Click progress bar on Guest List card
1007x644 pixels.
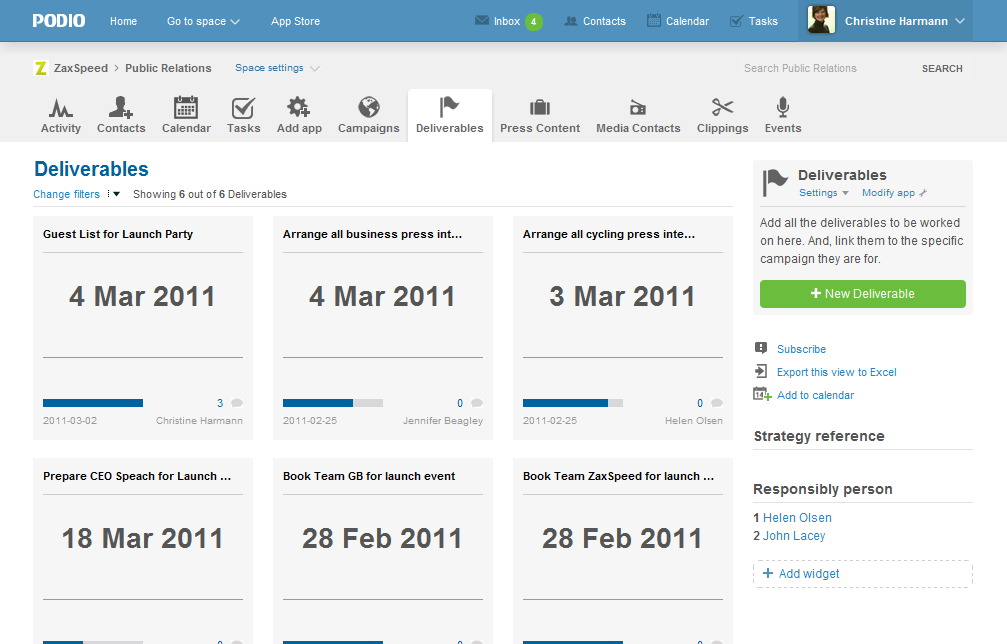tap(93, 403)
